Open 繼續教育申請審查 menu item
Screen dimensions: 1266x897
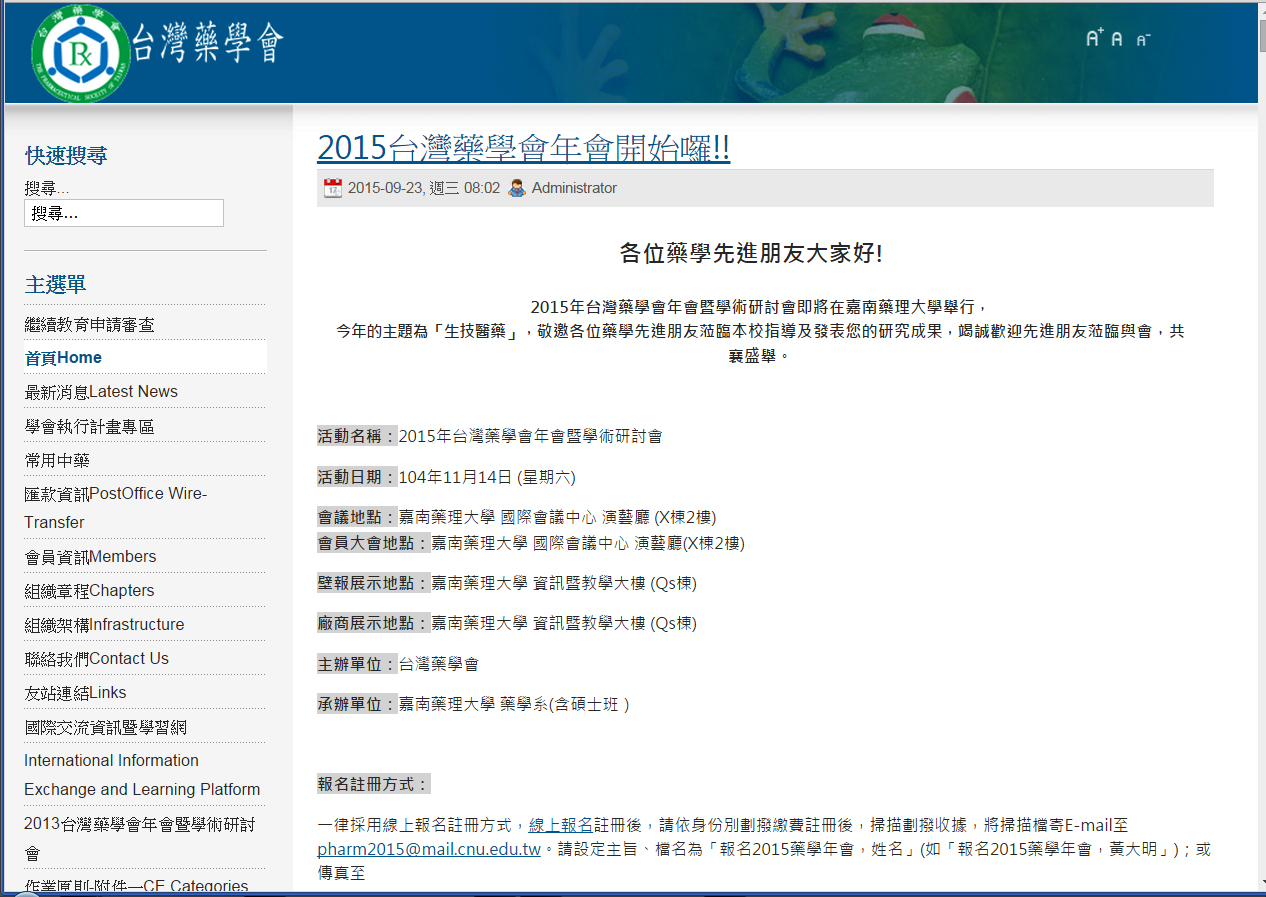[x=90, y=325]
